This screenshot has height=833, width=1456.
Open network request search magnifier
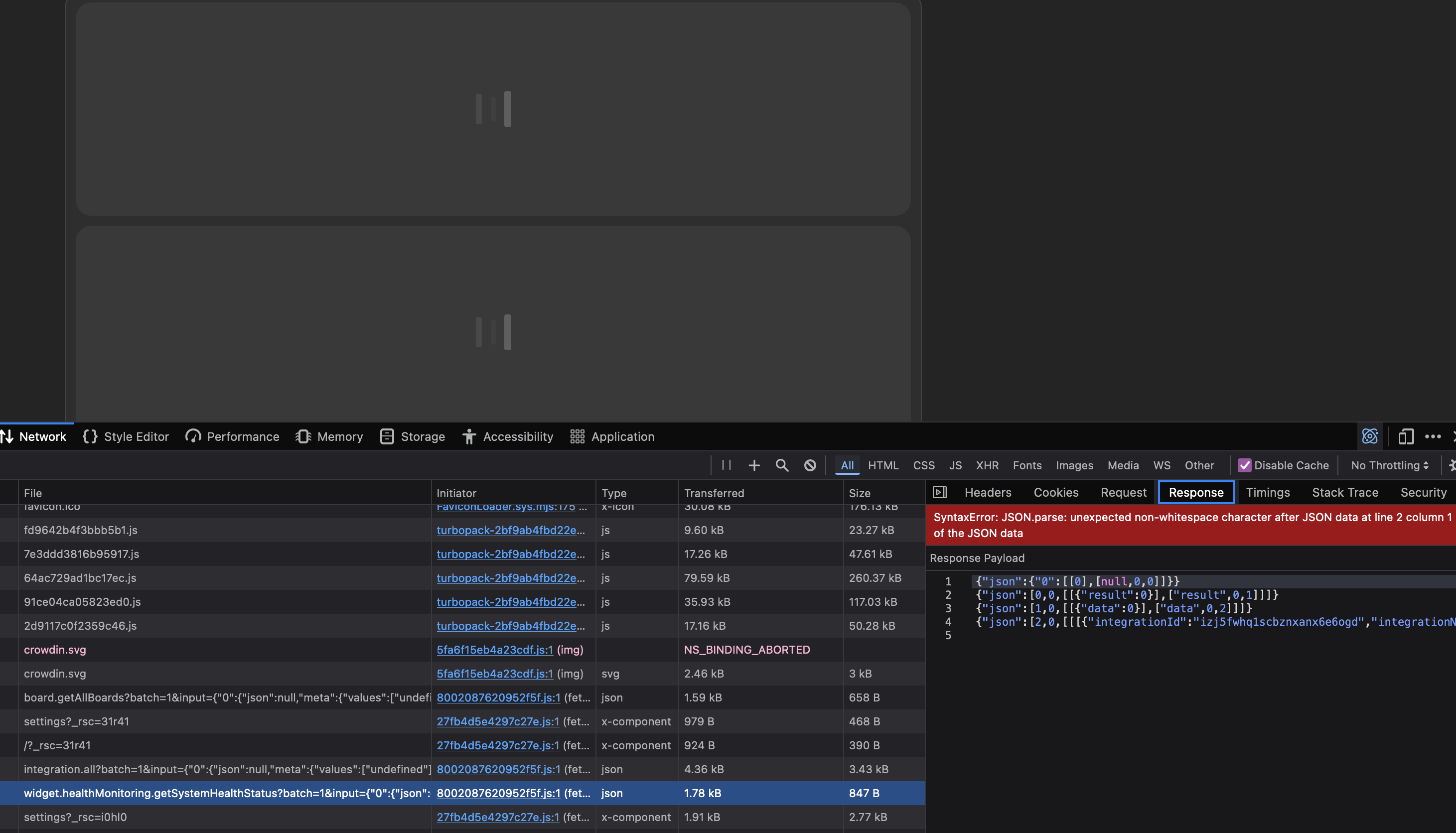point(781,465)
